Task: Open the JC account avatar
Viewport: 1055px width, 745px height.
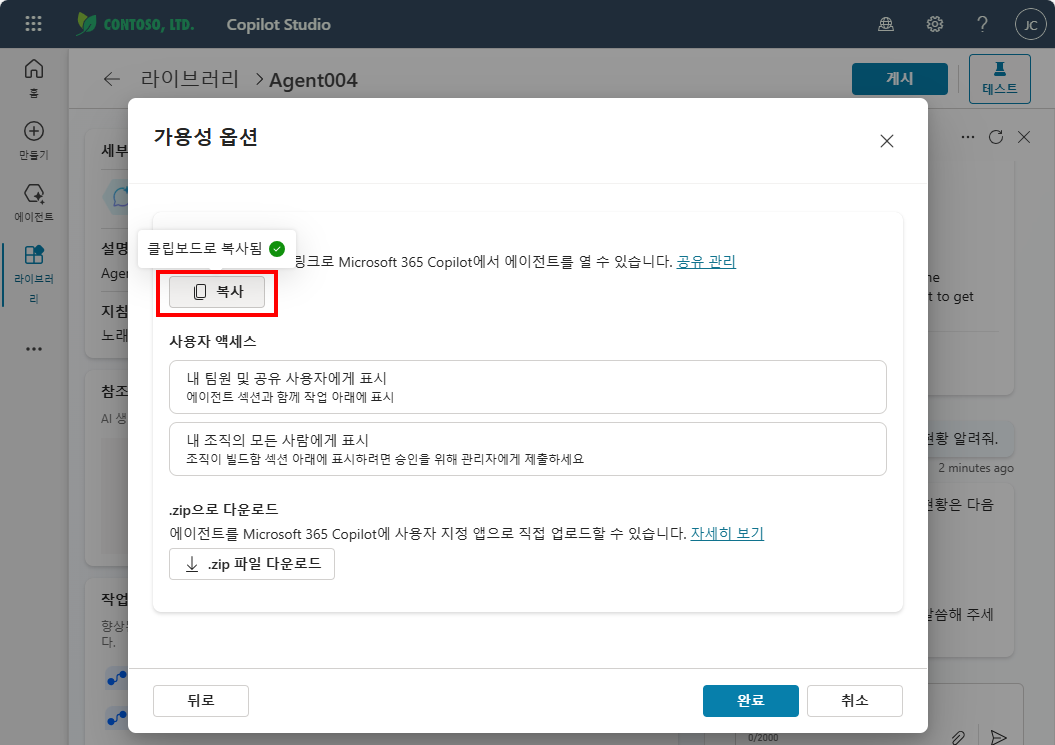Action: [1030, 25]
